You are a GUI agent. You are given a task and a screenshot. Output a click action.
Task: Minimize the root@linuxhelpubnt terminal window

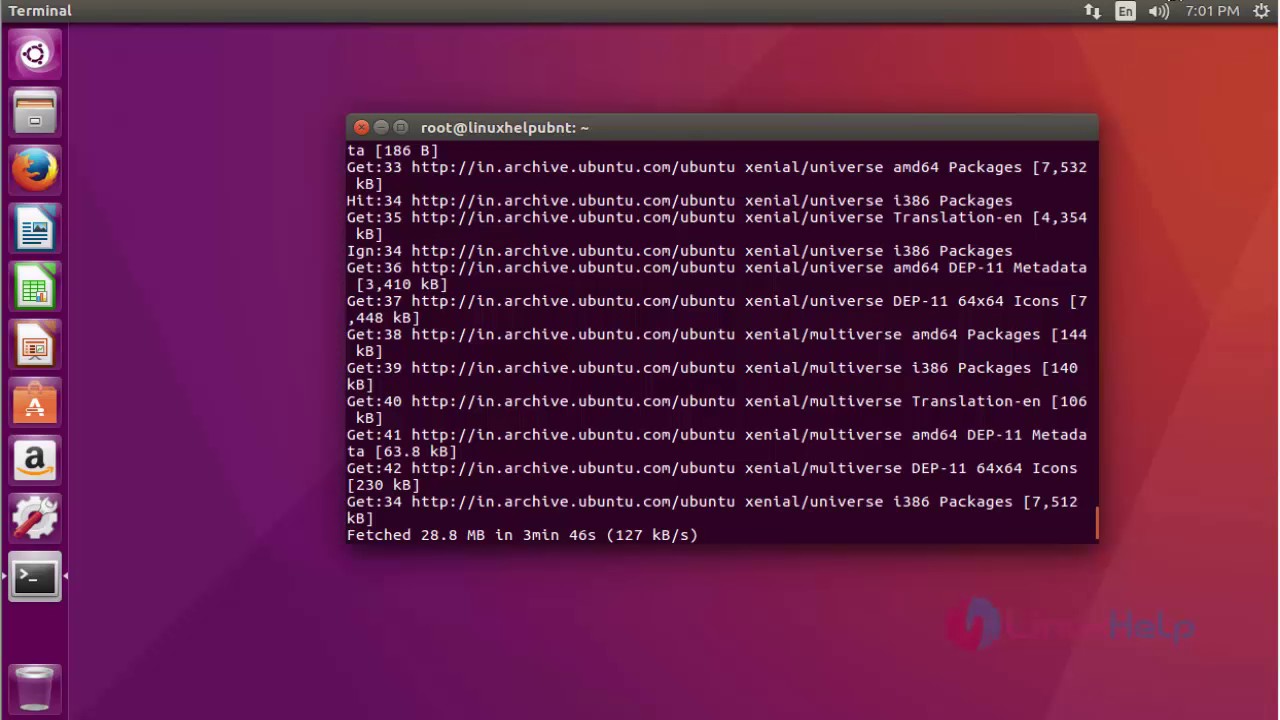coord(381,127)
